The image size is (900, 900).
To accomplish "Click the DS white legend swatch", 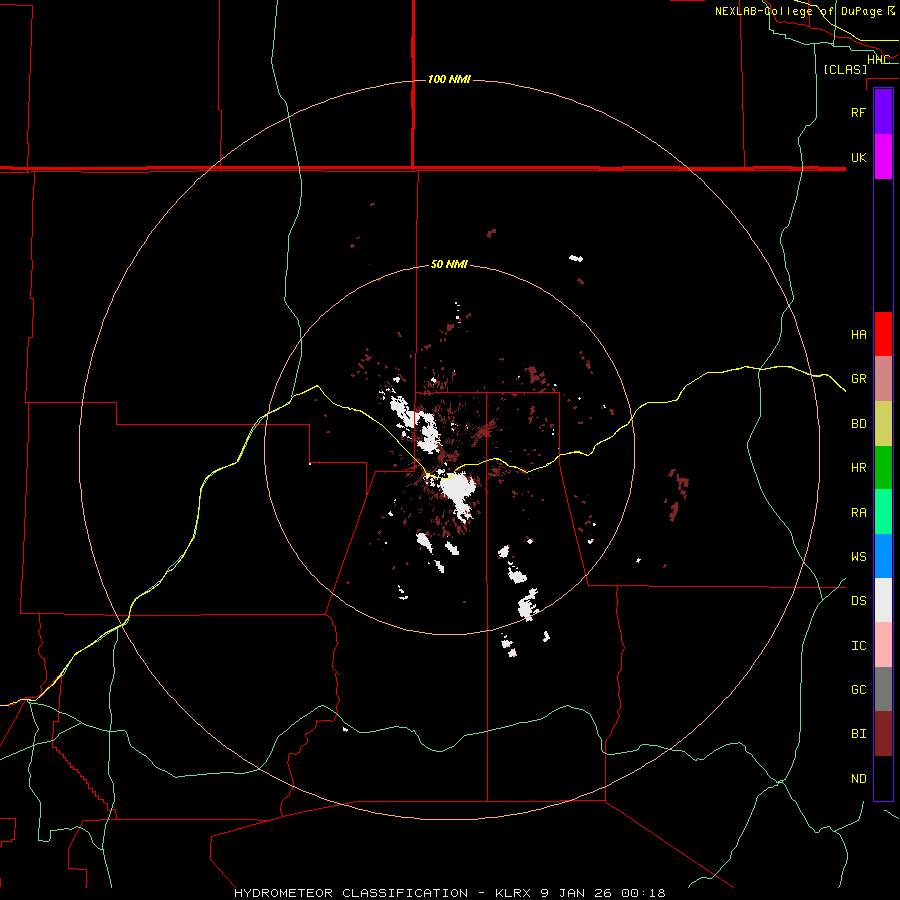I will (x=883, y=600).
